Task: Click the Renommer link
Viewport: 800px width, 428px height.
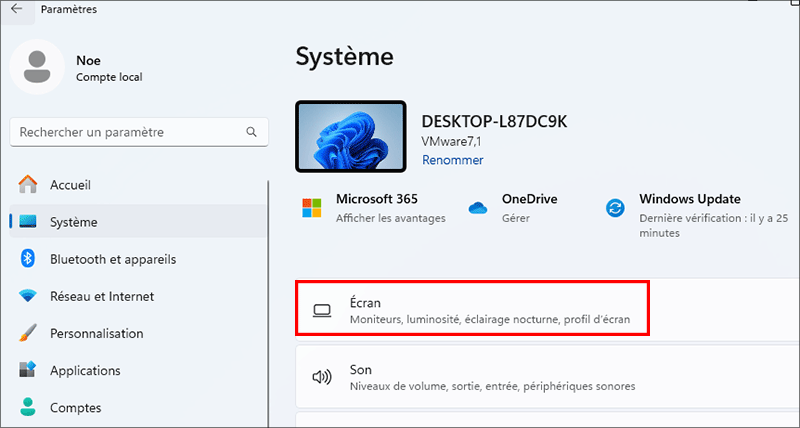Action: (x=452, y=160)
